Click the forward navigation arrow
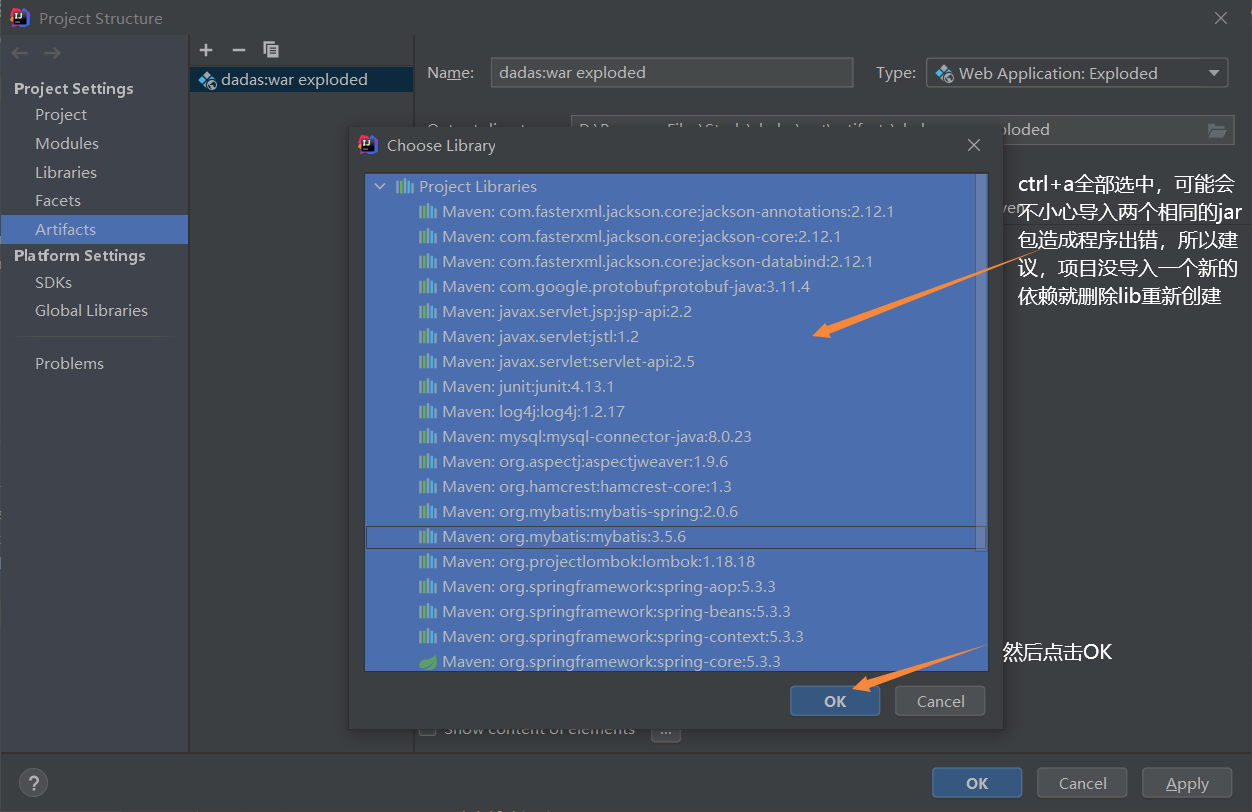The width and height of the screenshot is (1252, 812). coord(52,53)
